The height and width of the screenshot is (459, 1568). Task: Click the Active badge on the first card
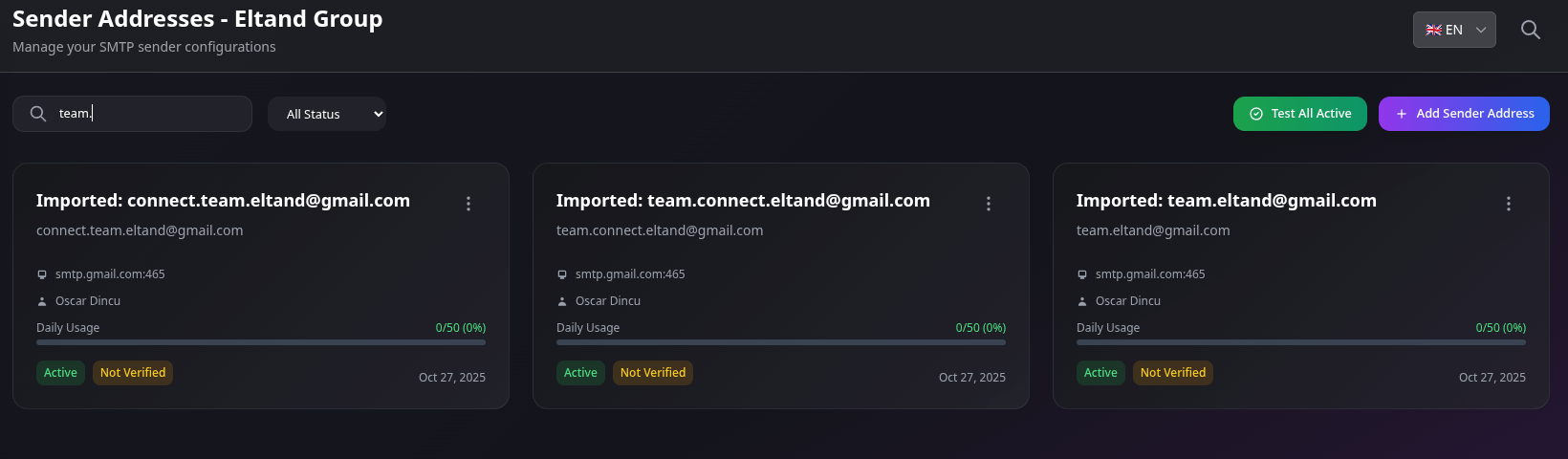60,373
